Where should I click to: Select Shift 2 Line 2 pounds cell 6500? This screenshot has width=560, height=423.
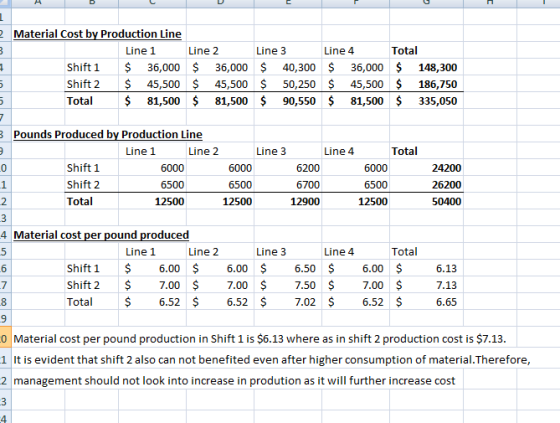point(220,185)
